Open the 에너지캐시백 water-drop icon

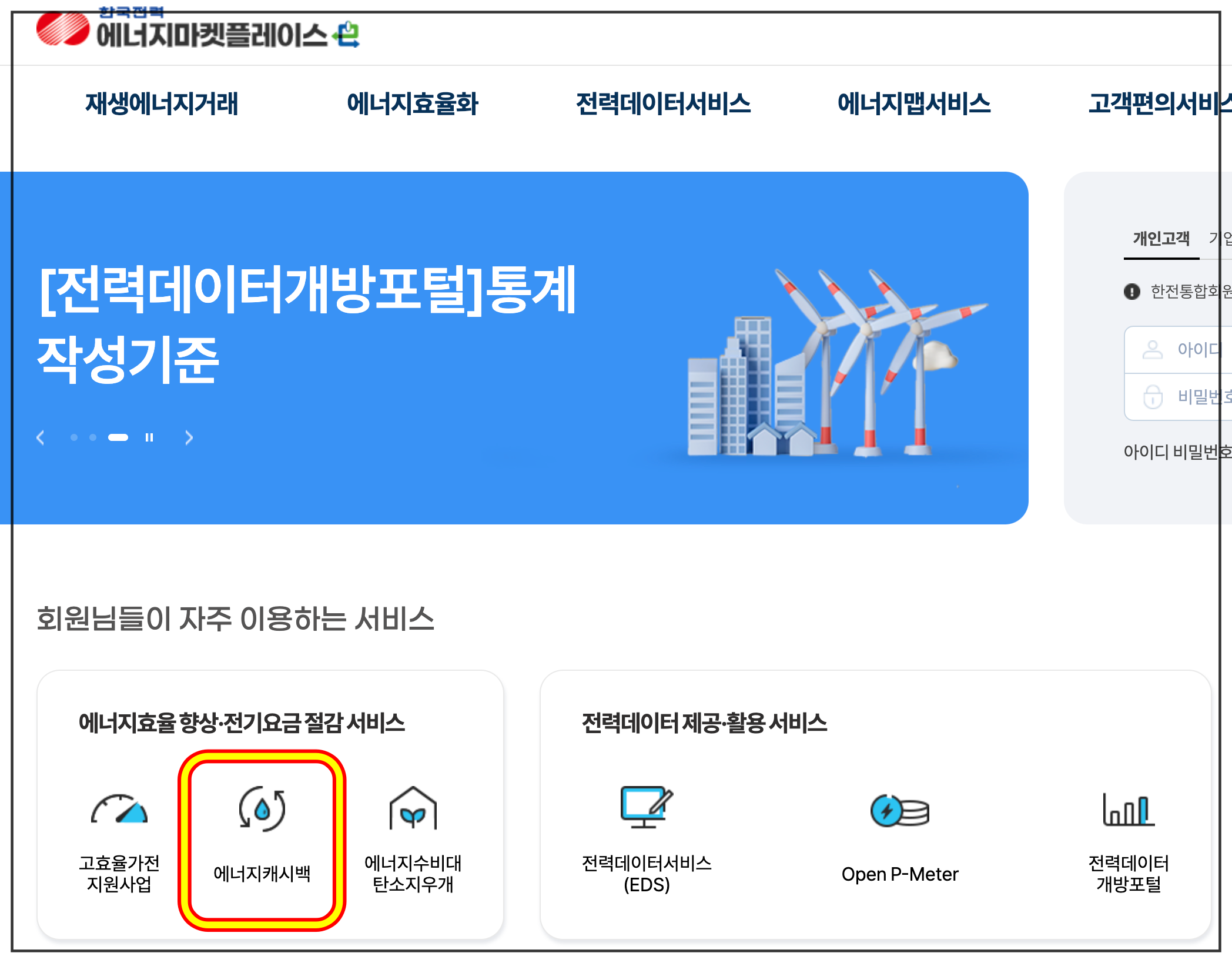click(262, 810)
